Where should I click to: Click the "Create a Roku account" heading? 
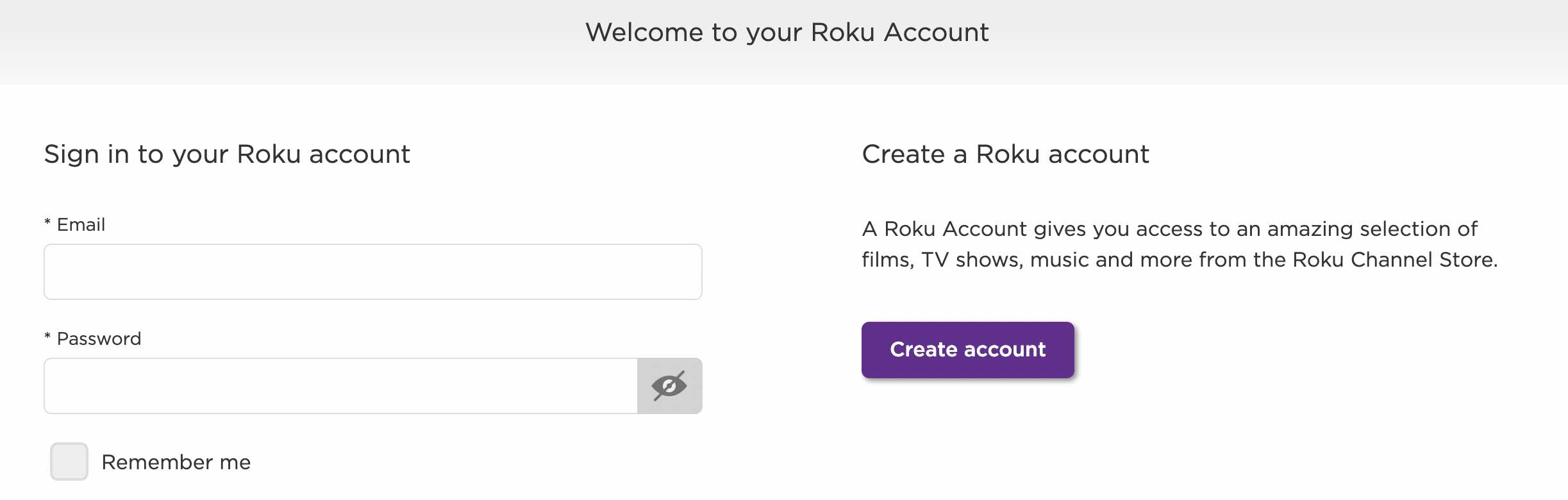coord(1006,154)
